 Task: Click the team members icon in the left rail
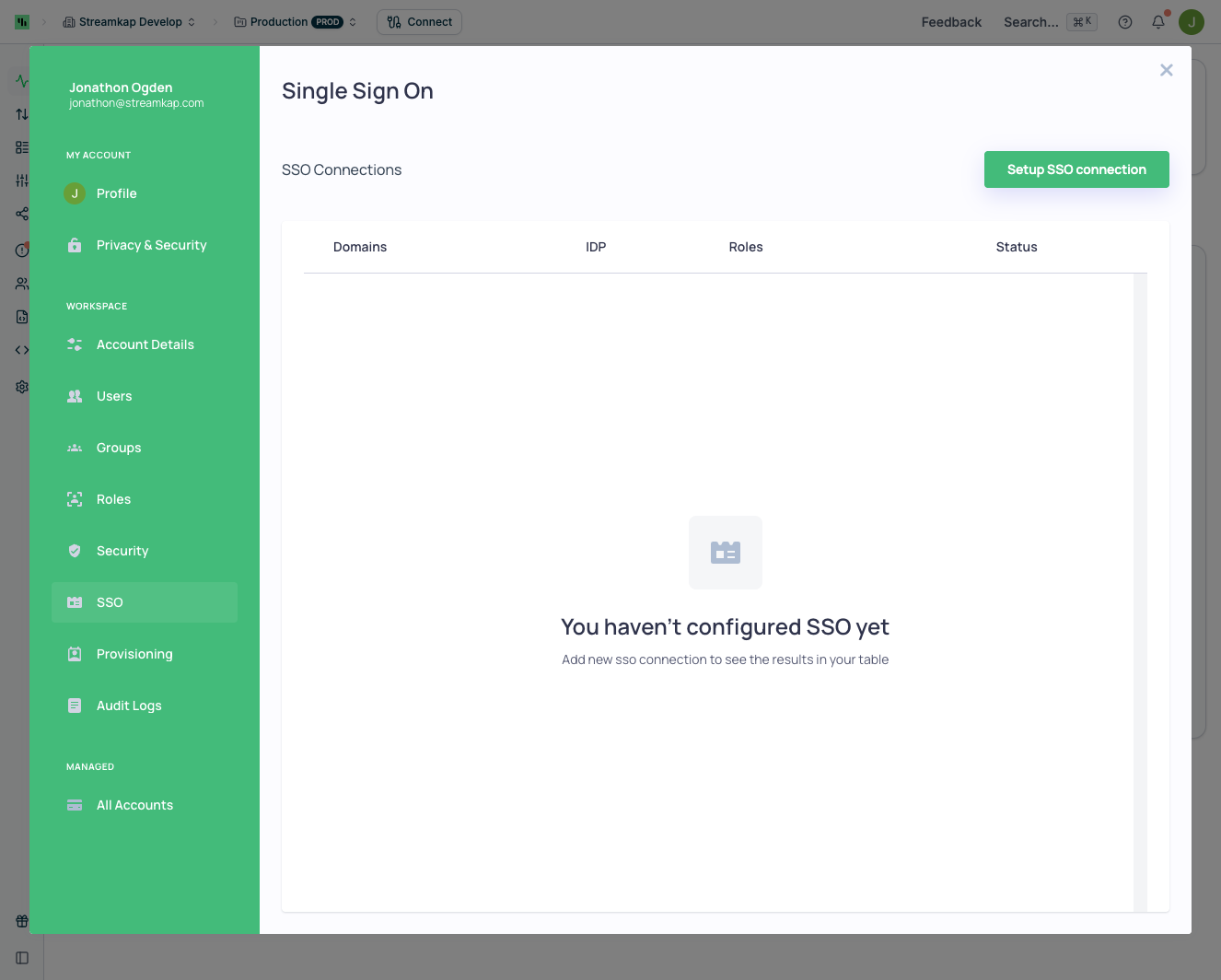pyautogui.click(x=21, y=283)
